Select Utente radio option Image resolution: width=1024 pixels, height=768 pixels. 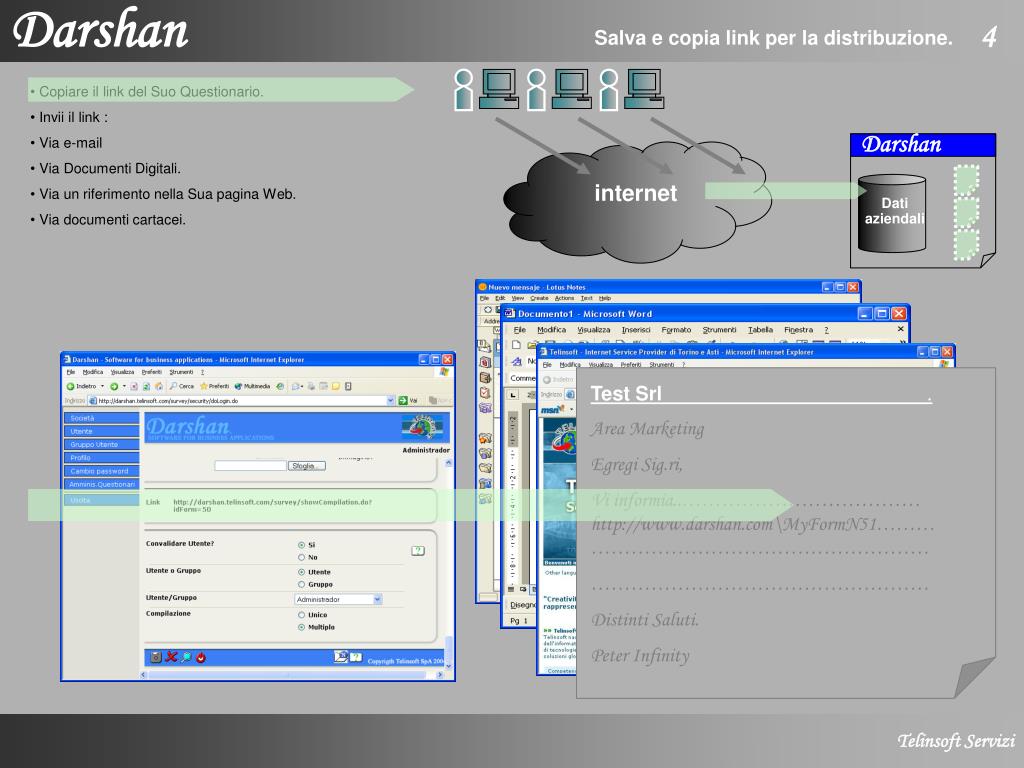[301, 572]
